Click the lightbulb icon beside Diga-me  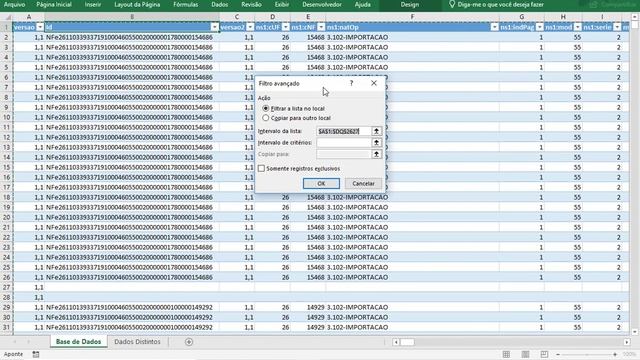(452, 4)
